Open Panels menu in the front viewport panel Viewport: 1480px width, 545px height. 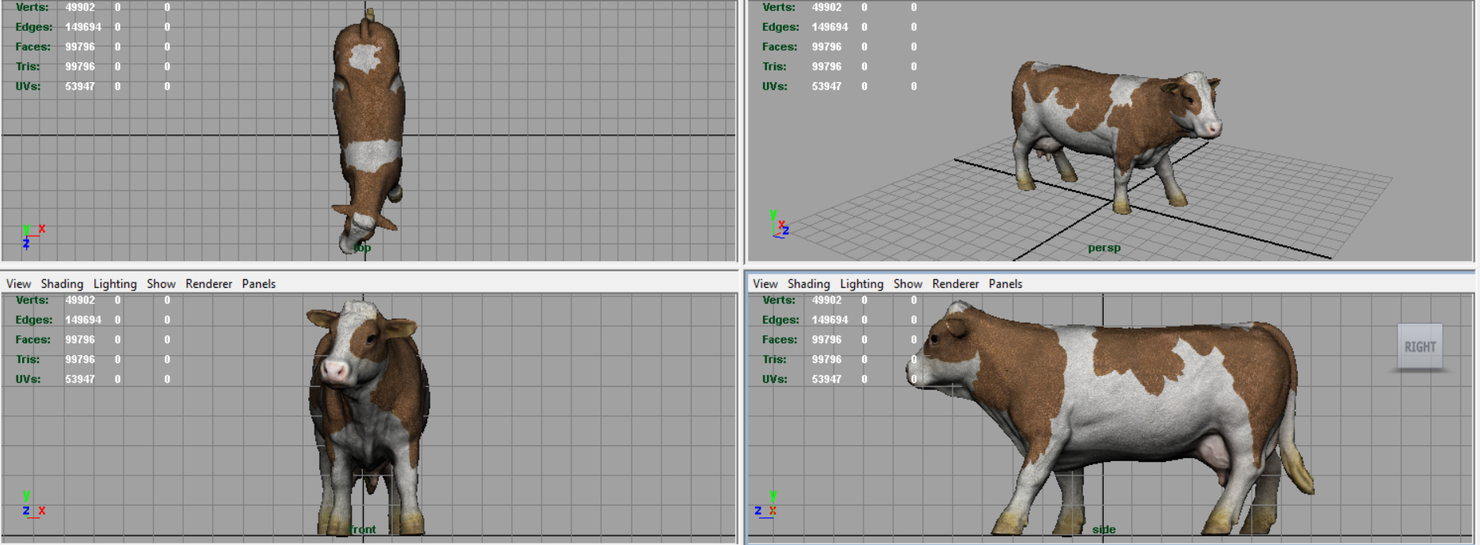259,284
